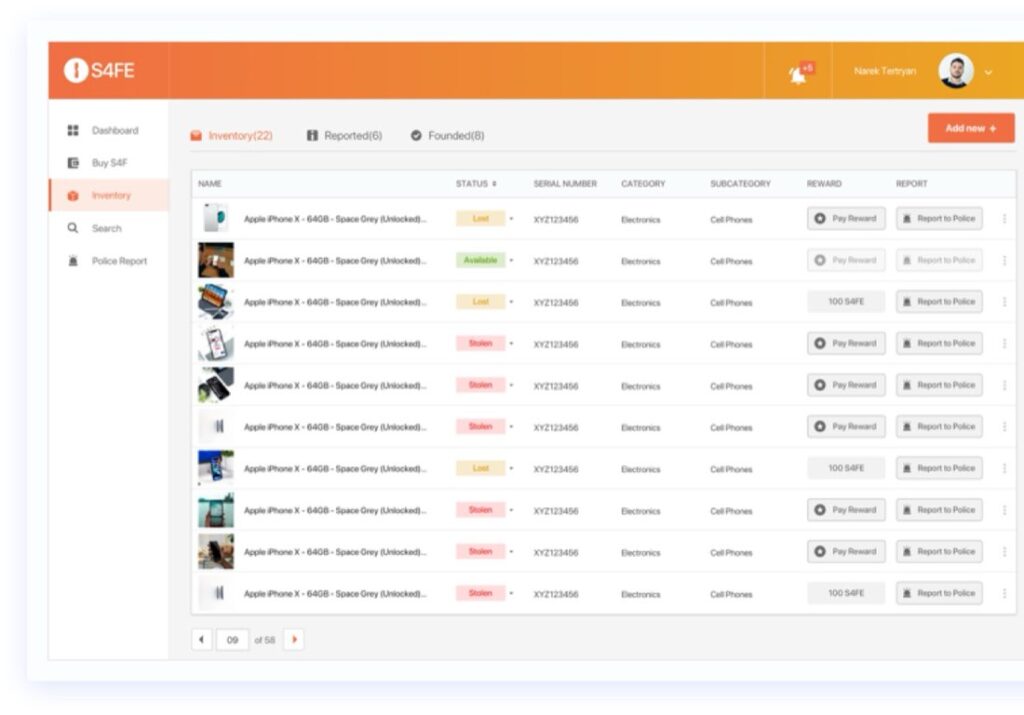
Task: Click the 100 S4FE reward in the last row
Action: point(846,593)
